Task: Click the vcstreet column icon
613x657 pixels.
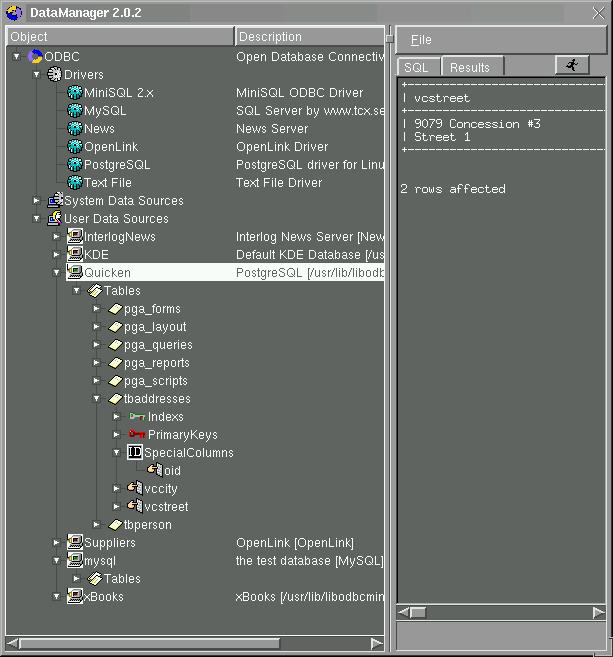Action: coord(135,506)
